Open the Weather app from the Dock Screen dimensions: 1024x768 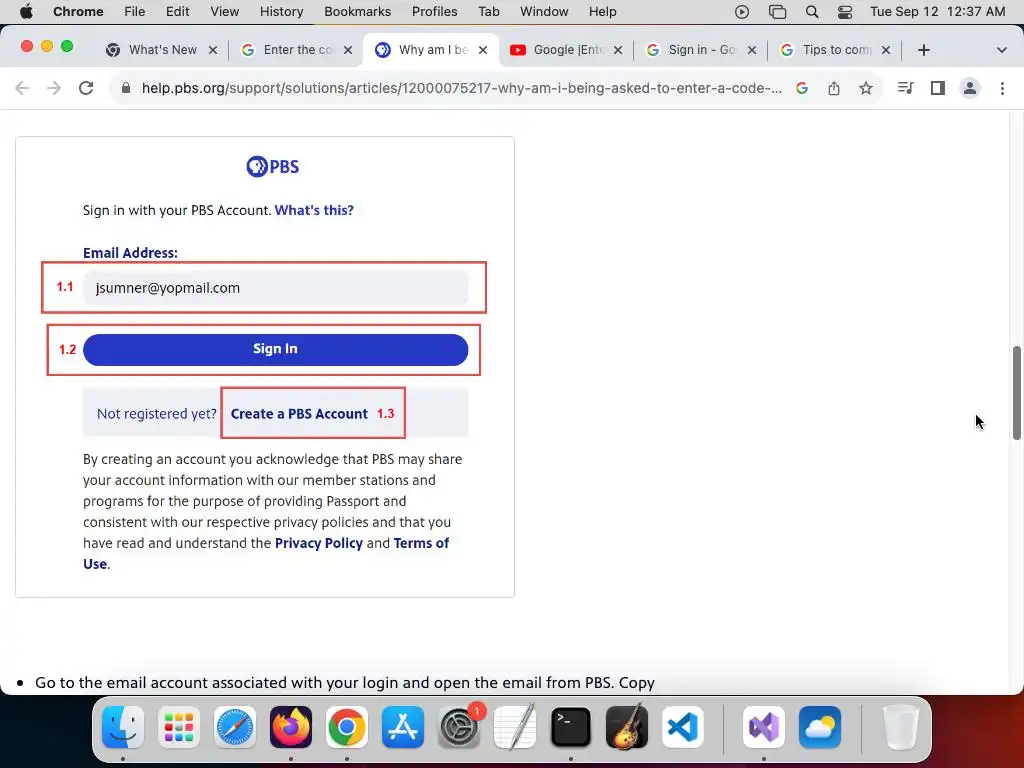[820, 727]
